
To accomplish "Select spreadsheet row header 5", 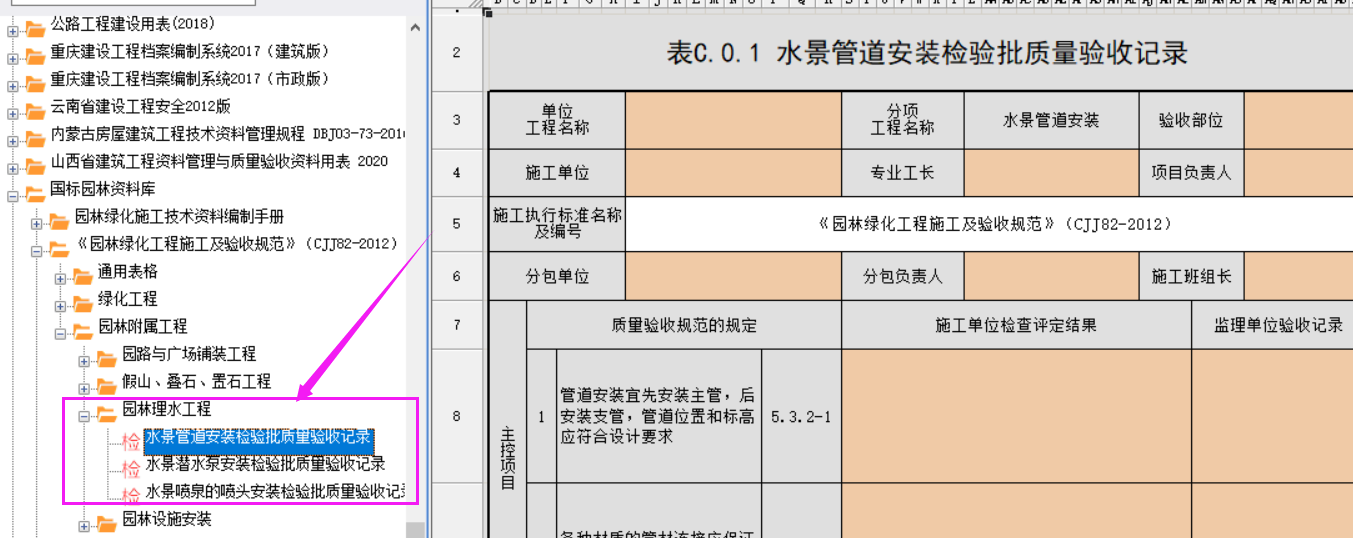I will pyautogui.click(x=457, y=224).
